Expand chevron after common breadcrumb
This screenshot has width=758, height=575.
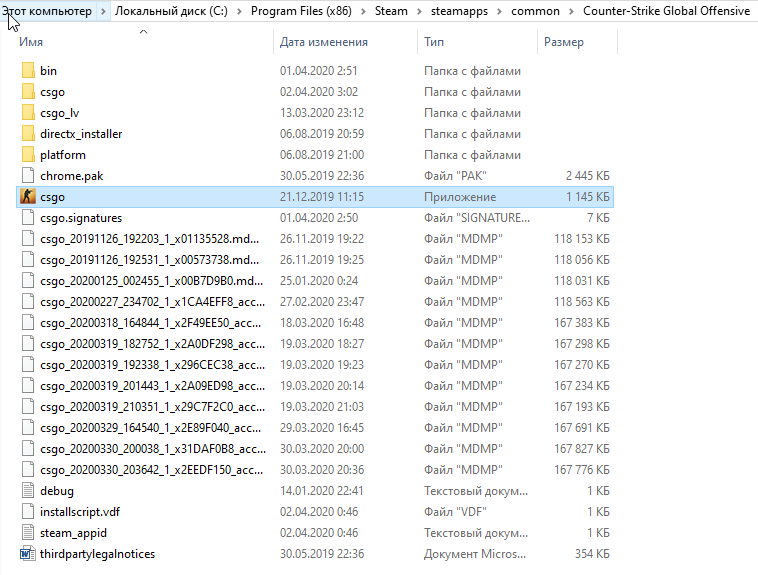point(571,11)
